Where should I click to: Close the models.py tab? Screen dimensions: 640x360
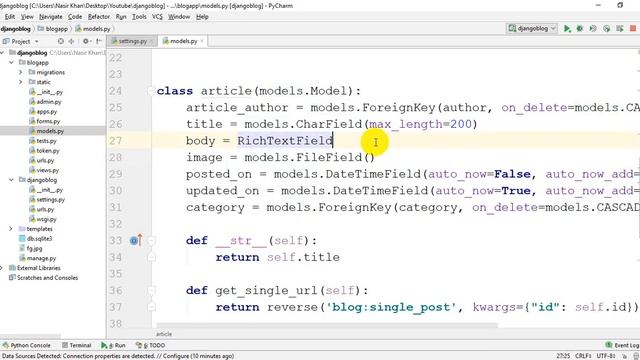[202, 41]
